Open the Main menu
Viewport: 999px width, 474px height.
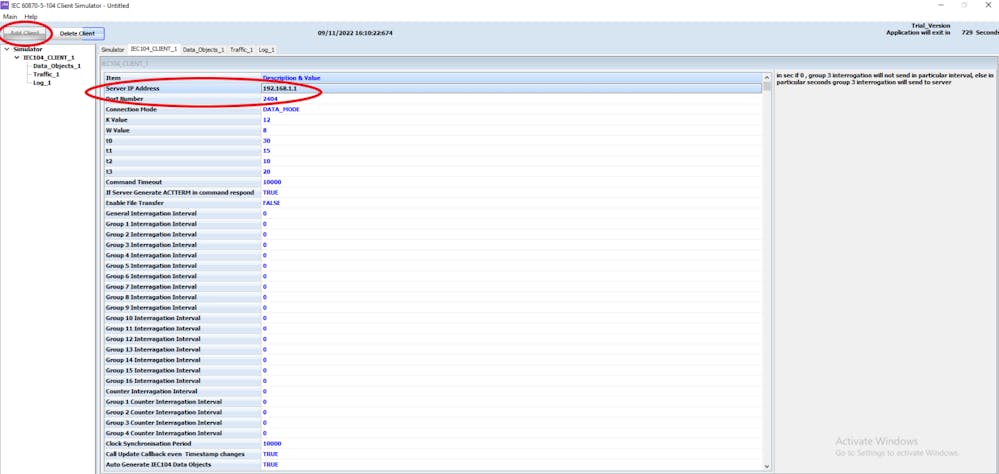click(10, 17)
